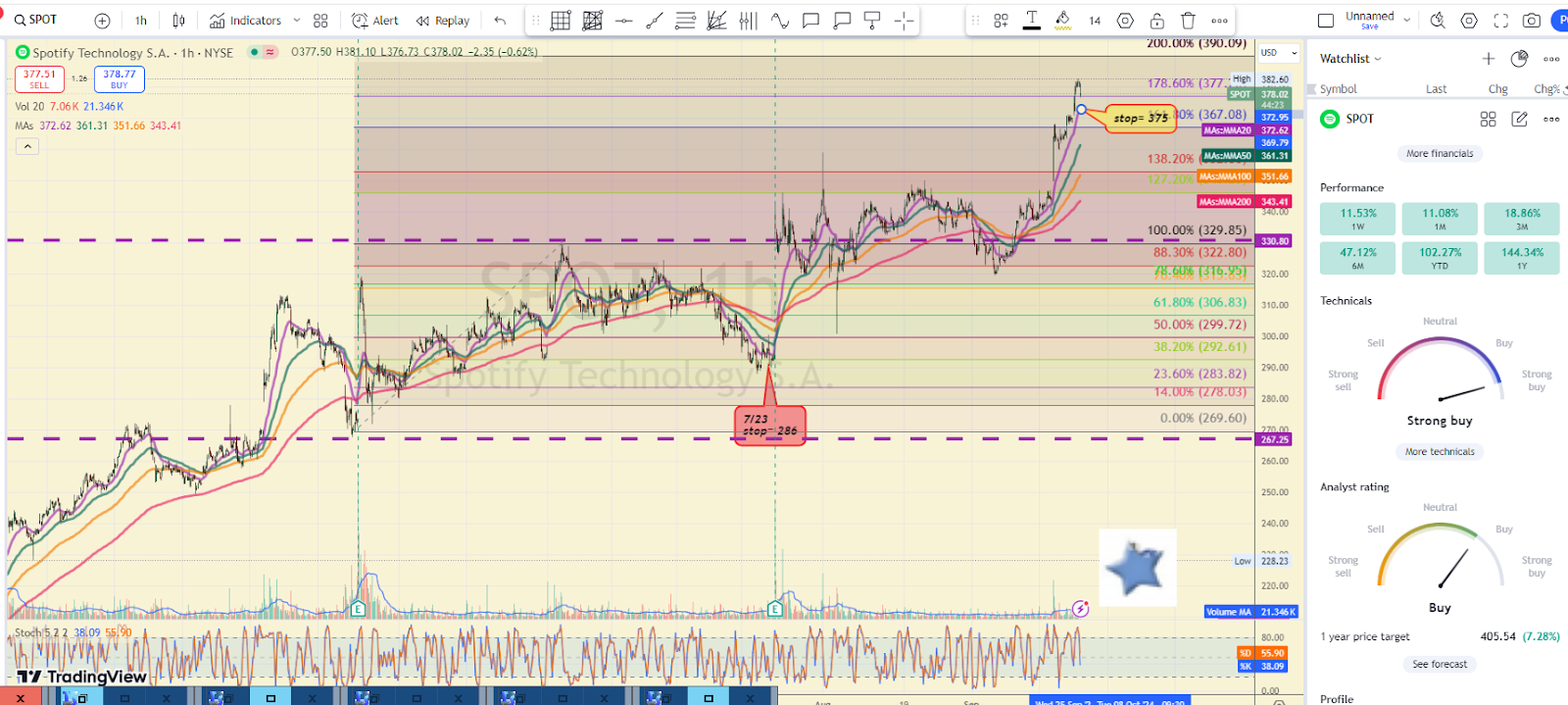Click More technicals button
Viewport: 1568px width, 705px height.
tap(1440, 452)
